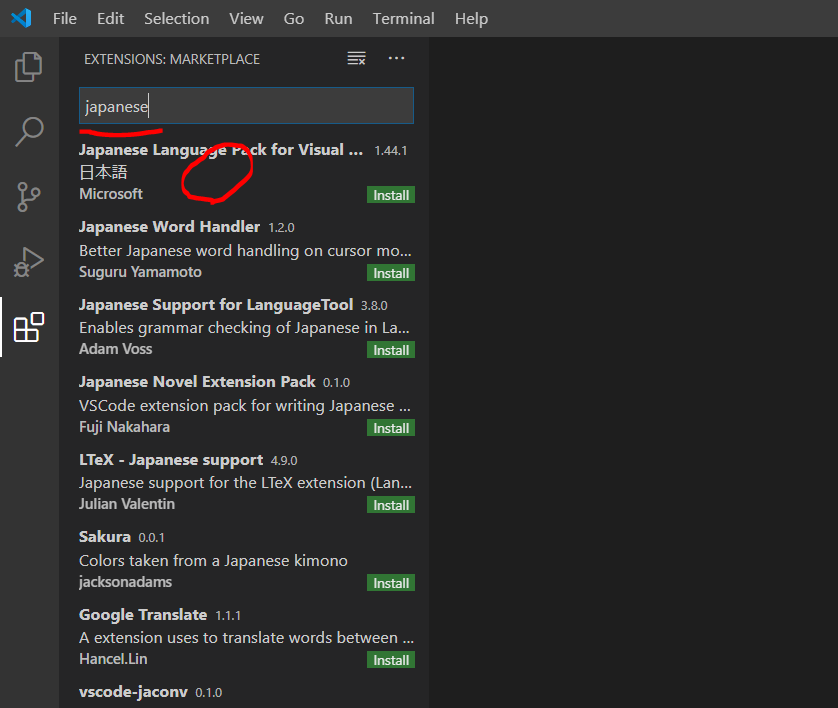Click publisher name Microsoft
This screenshot has height=708, width=838.
pos(111,193)
